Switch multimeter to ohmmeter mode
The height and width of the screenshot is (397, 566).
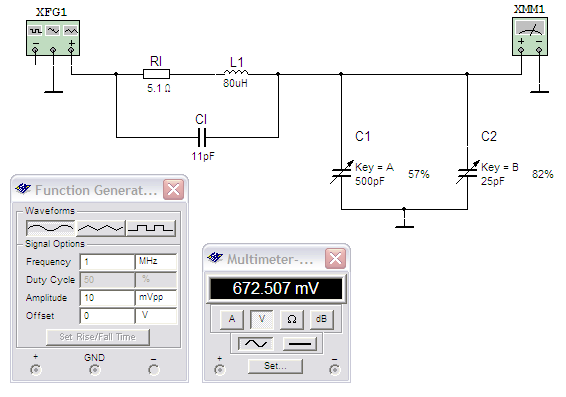[x=292, y=319]
